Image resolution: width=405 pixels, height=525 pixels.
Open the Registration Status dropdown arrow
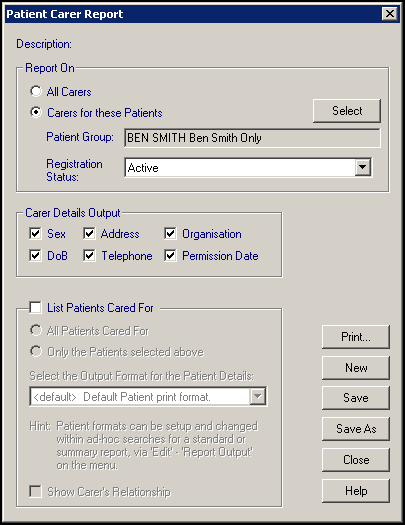362,167
